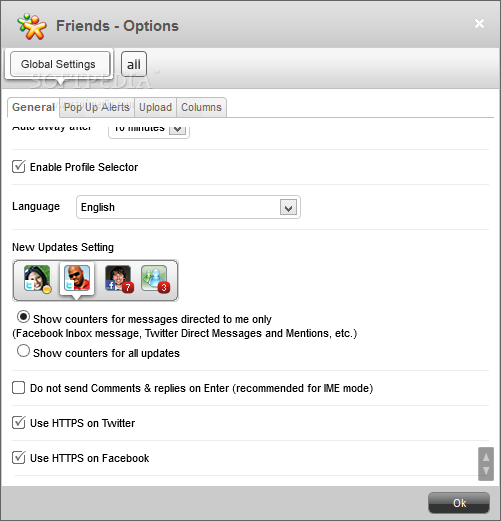Viewport: 501px width, 521px height.
Task: Select Show counters for all updates
Action: pos(23,351)
